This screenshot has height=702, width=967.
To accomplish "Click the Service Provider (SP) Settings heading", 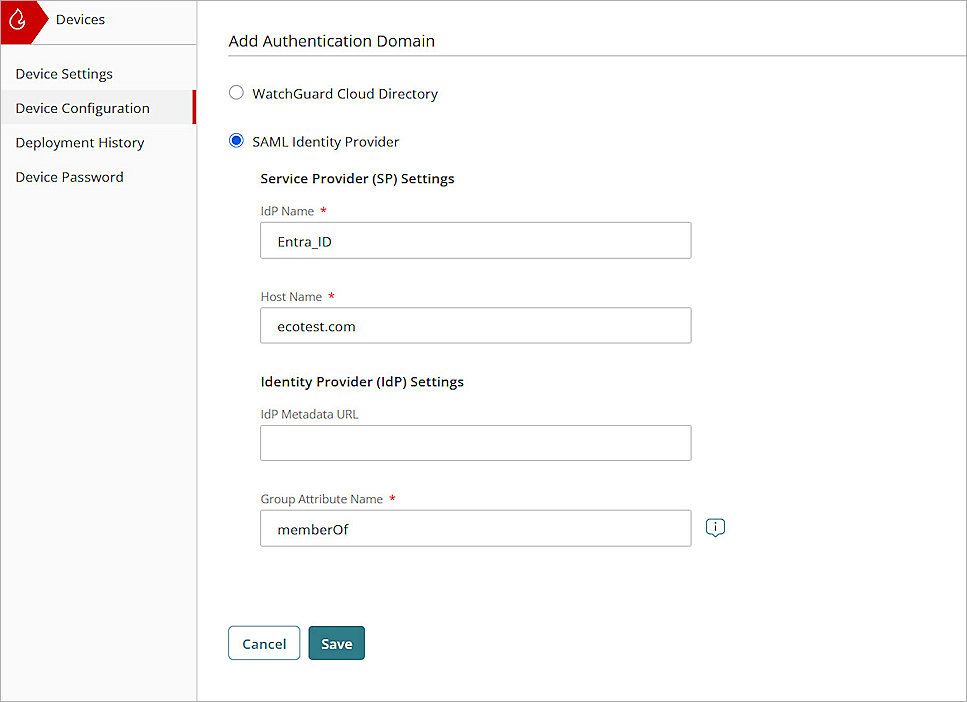I will click(x=356, y=178).
